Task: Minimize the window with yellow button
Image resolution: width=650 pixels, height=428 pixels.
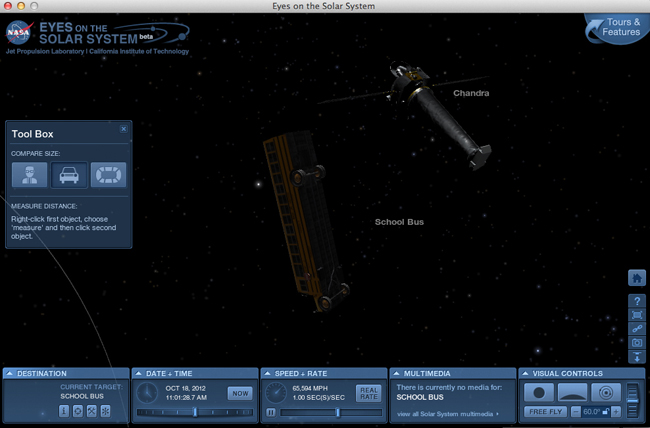Action: [x=21, y=6]
